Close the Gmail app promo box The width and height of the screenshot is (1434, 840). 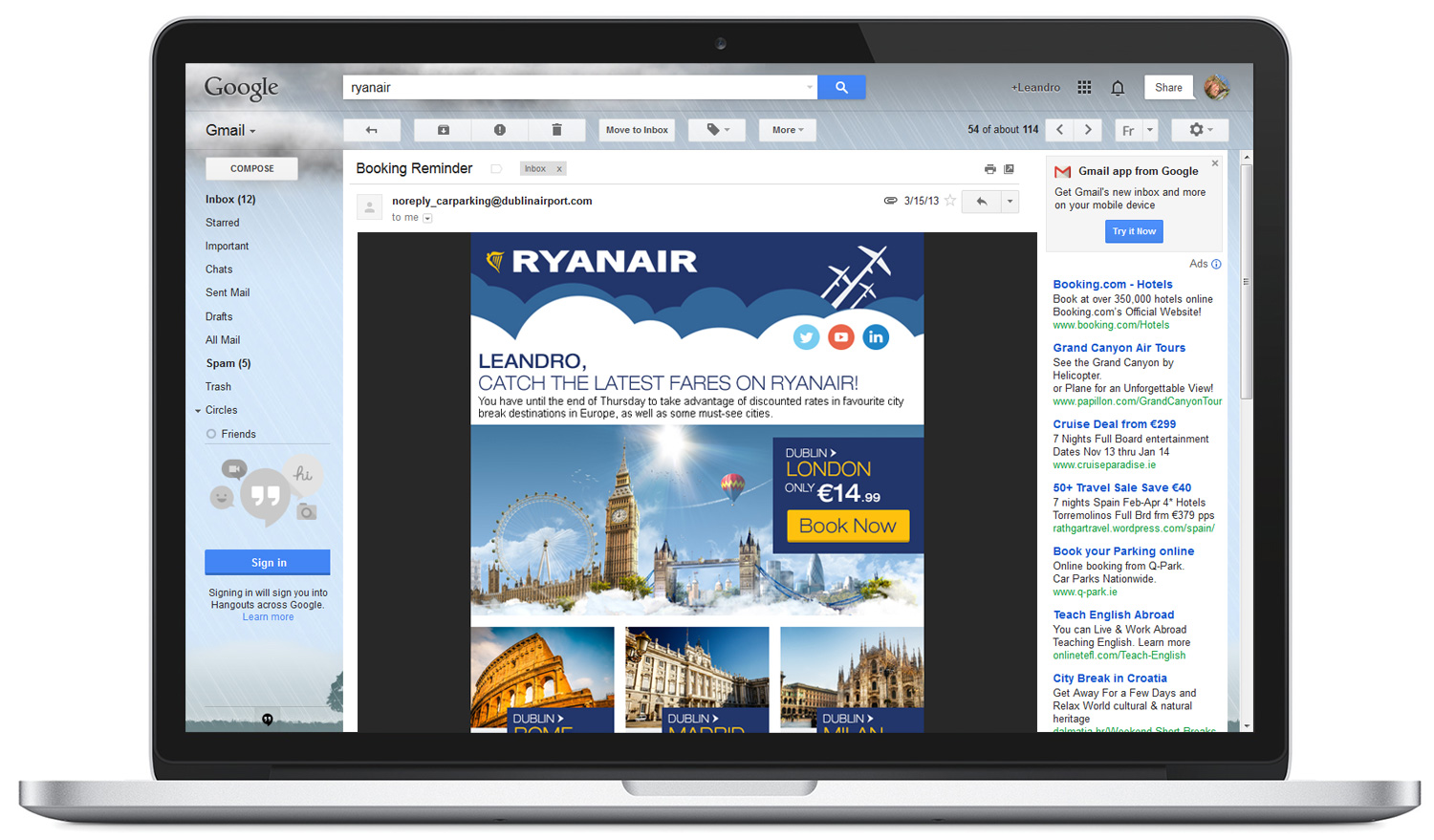click(x=1215, y=163)
